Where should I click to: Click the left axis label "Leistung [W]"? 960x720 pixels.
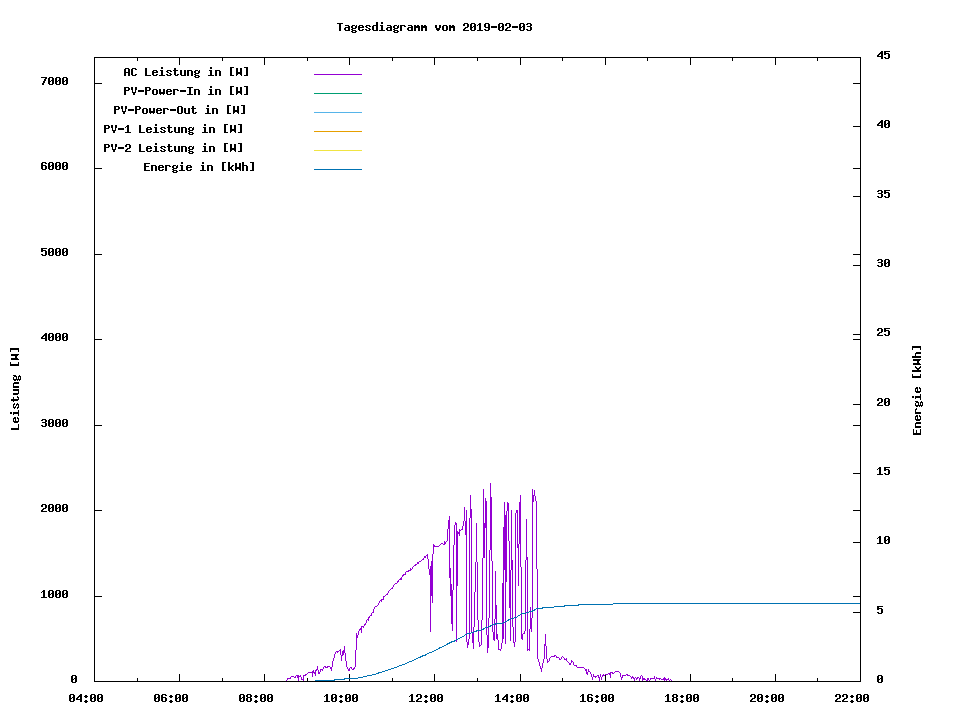click(x=15, y=389)
